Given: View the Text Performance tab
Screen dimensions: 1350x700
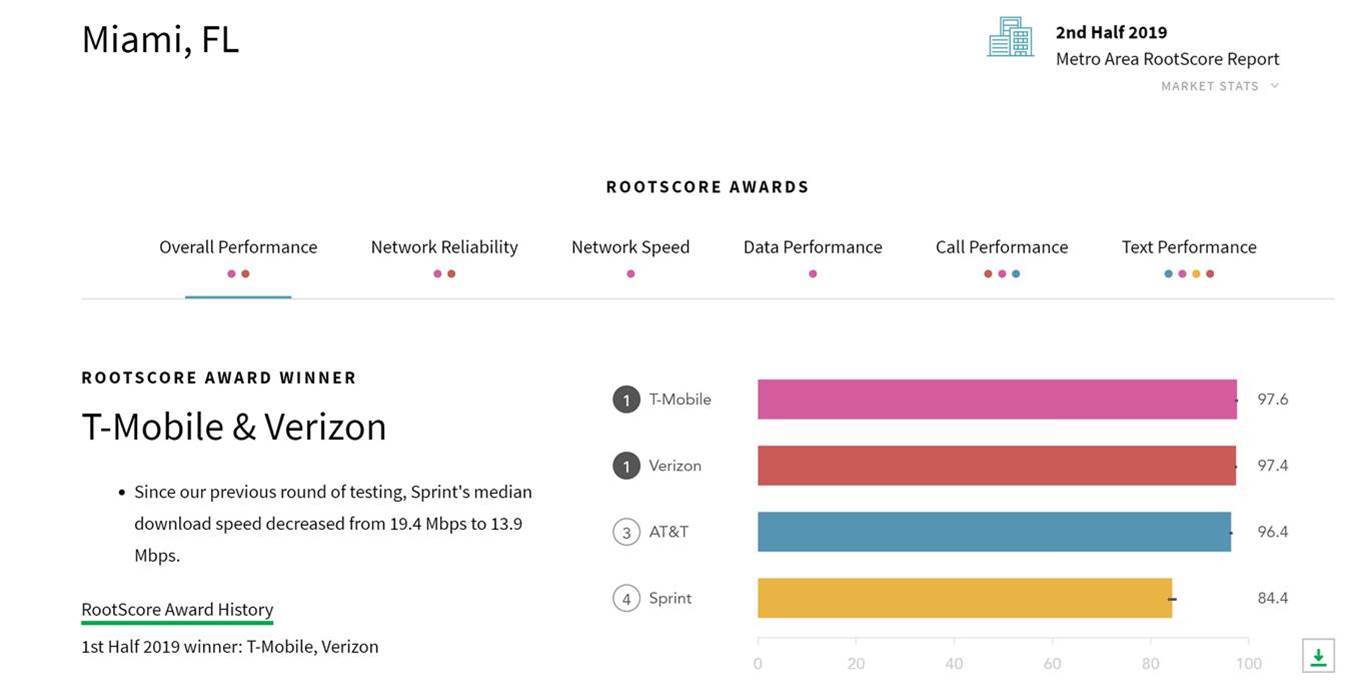Looking at the screenshot, I should click(1189, 247).
